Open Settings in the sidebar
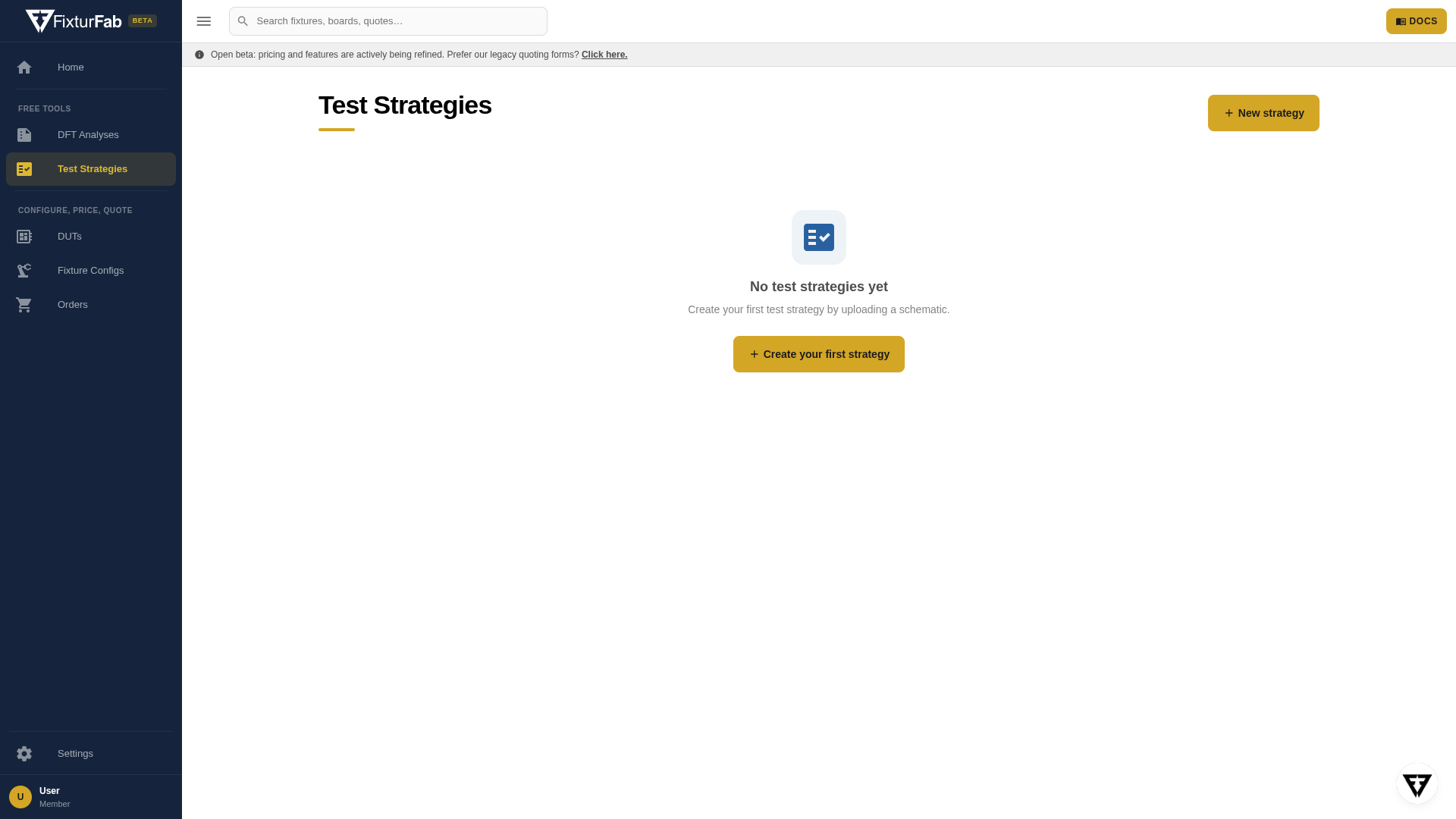This screenshot has height=819, width=1456. point(91,754)
